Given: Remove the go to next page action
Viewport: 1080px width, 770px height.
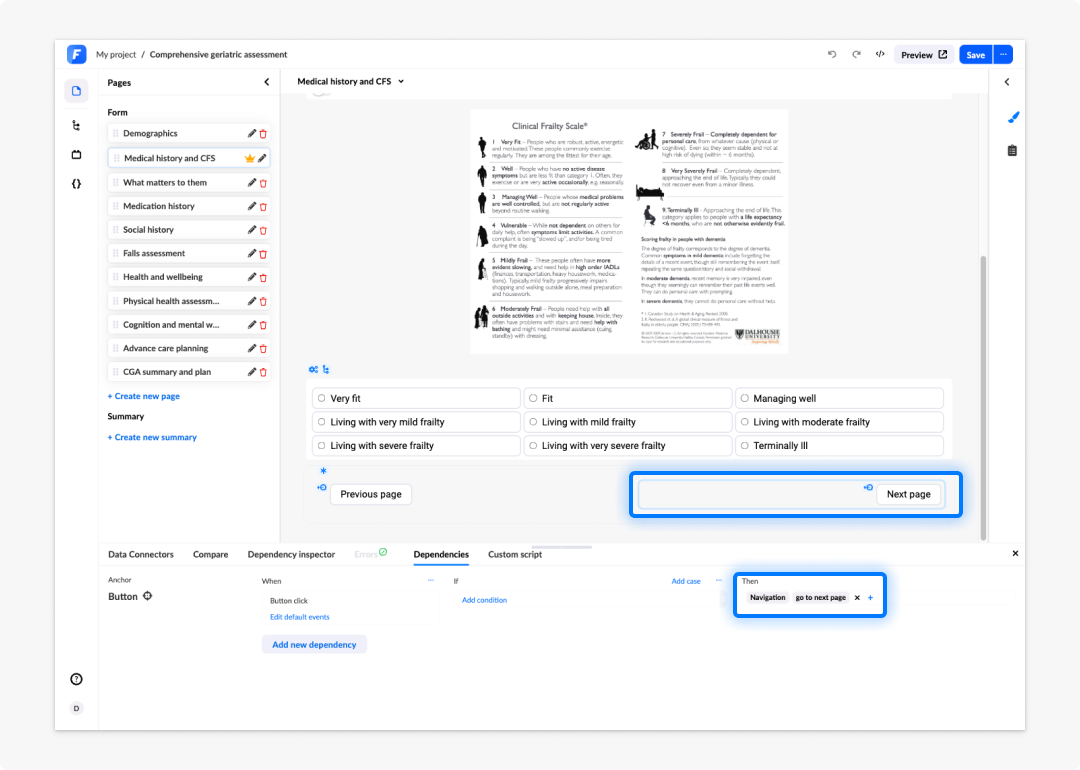Looking at the screenshot, I should 858,598.
